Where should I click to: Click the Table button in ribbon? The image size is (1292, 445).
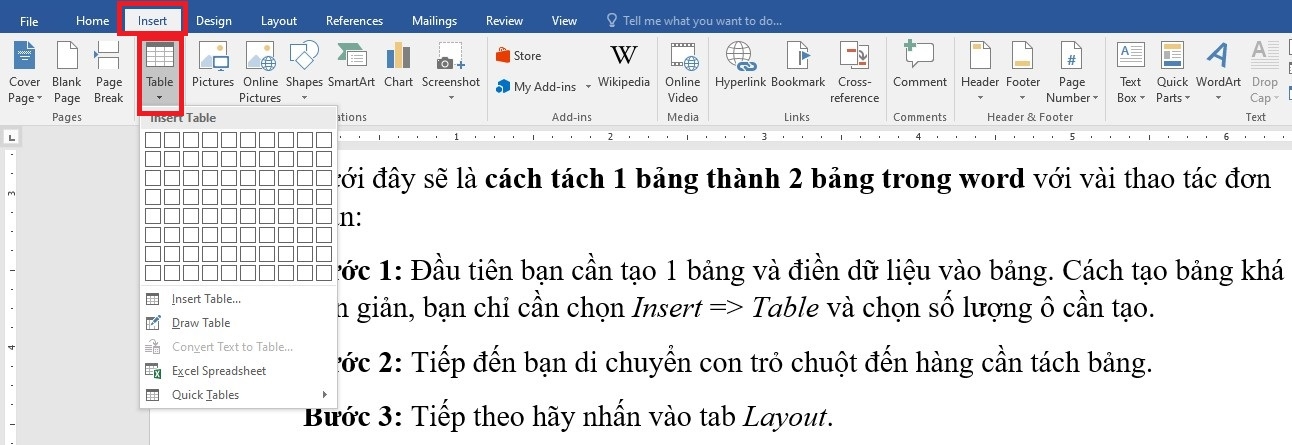click(159, 72)
